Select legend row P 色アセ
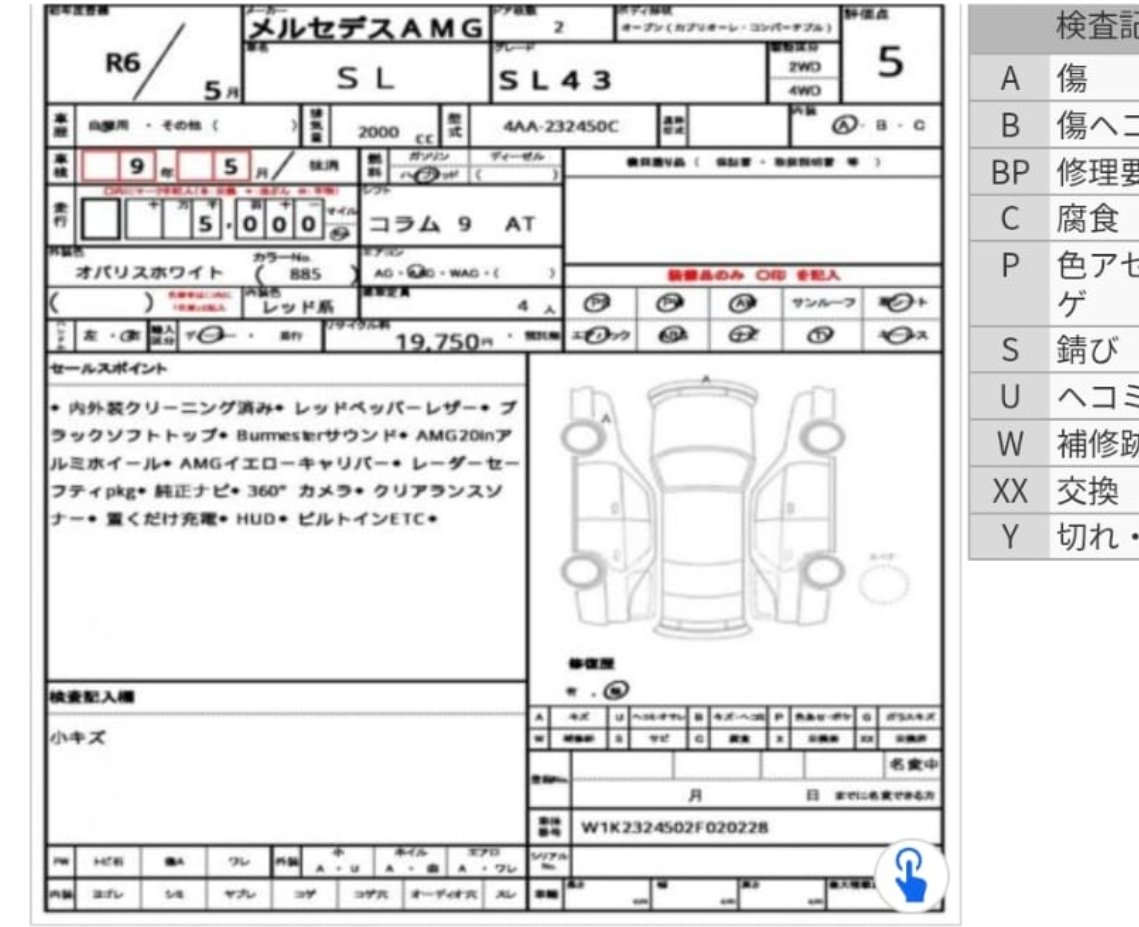This screenshot has height=927, width=1139. [x=1054, y=284]
